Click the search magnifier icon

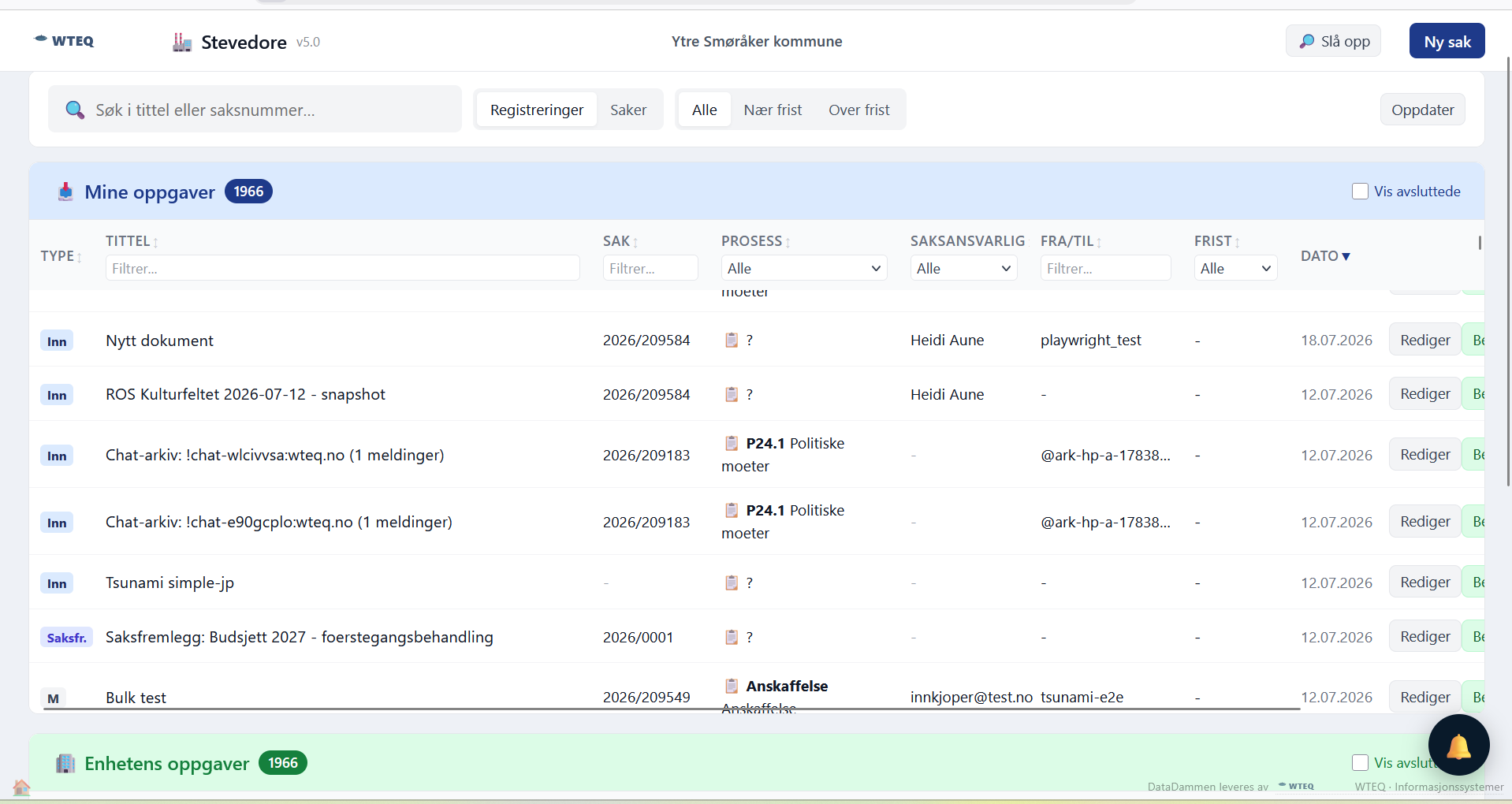pyautogui.click(x=75, y=110)
